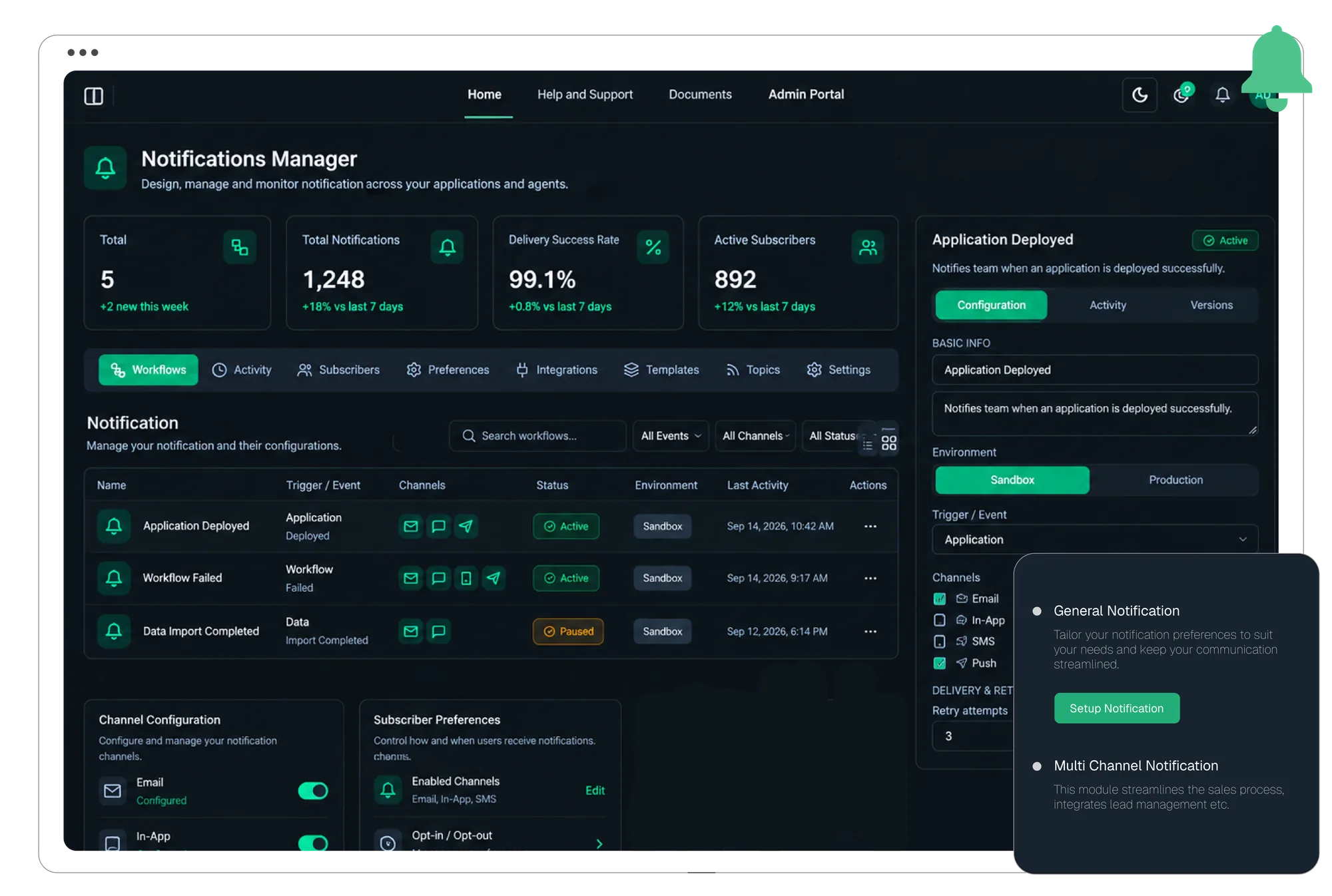1332x896 pixels.
Task: Open actions menu for Workflow Failed row
Action: click(870, 578)
